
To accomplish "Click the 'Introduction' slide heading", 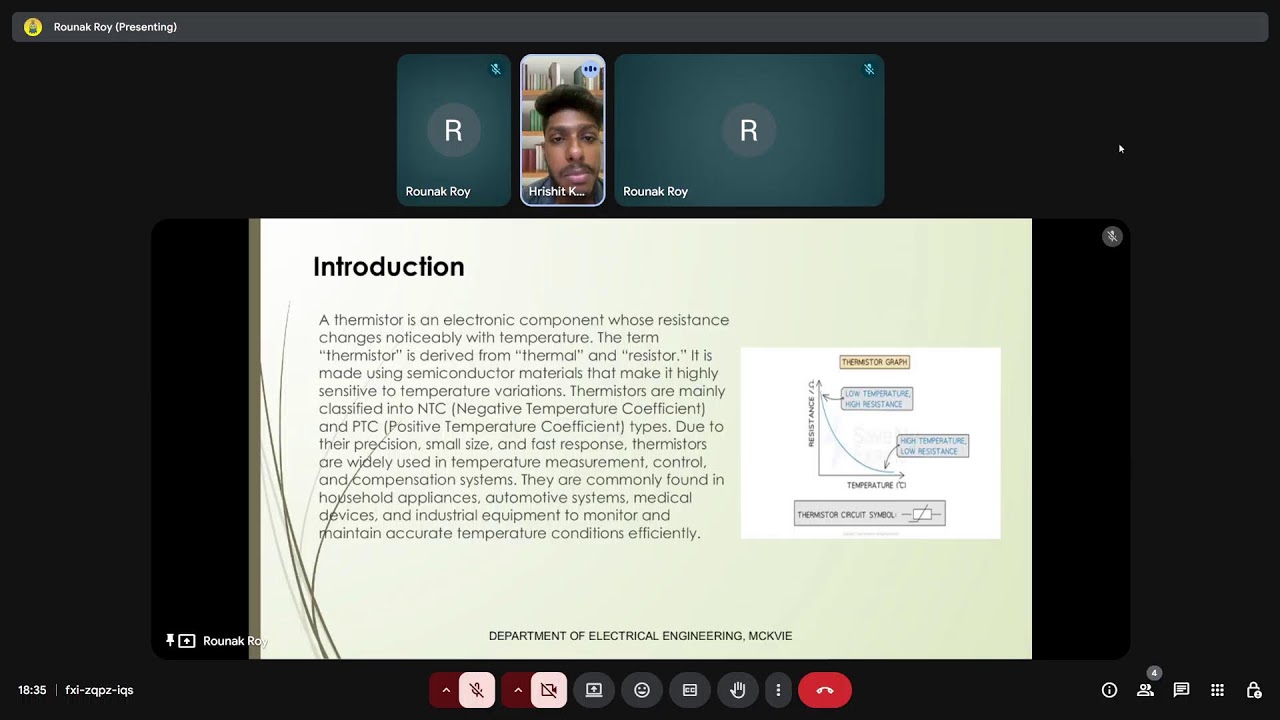I will [x=389, y=267].
